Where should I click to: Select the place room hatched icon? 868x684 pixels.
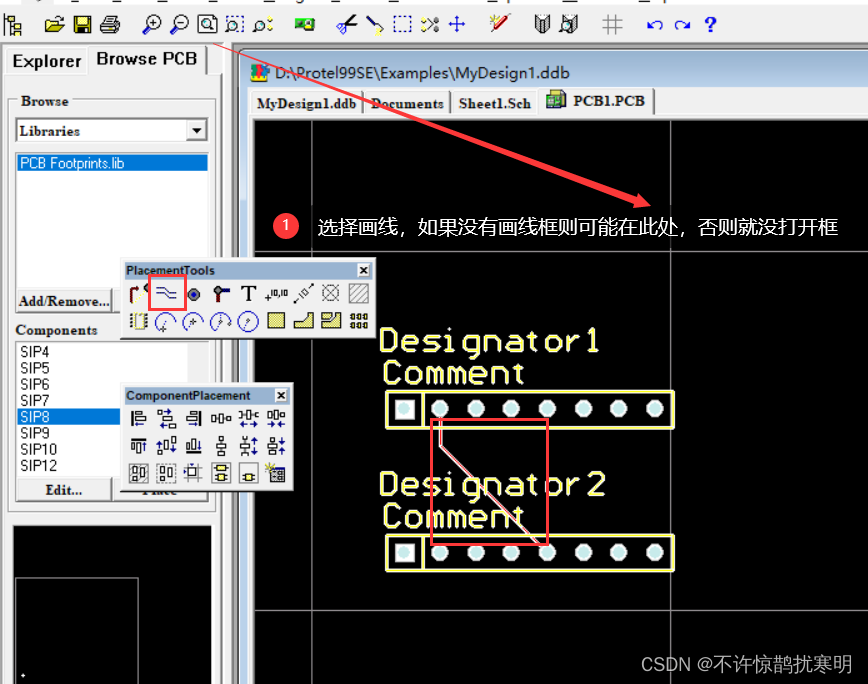coord(358,293)
